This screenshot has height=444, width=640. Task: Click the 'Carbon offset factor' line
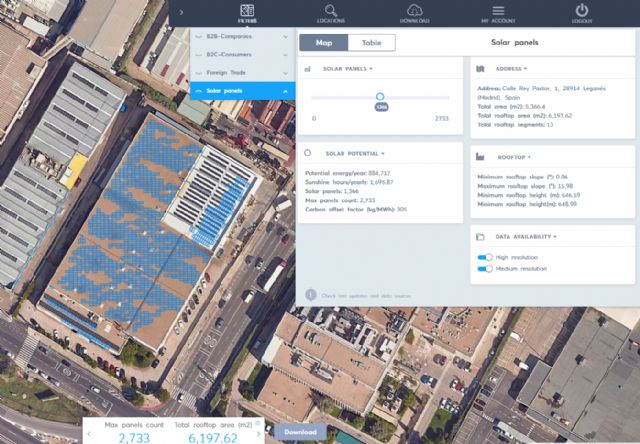click(356, 209)
